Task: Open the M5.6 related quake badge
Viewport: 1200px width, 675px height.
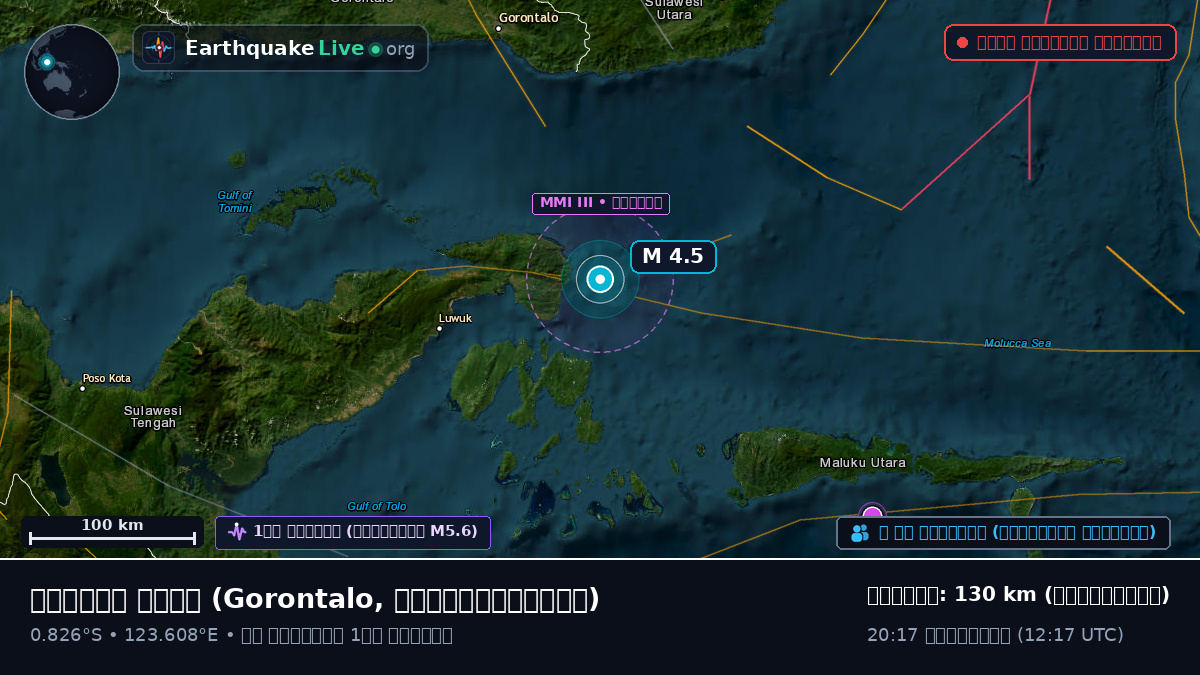Action: [x=353, y=532]
